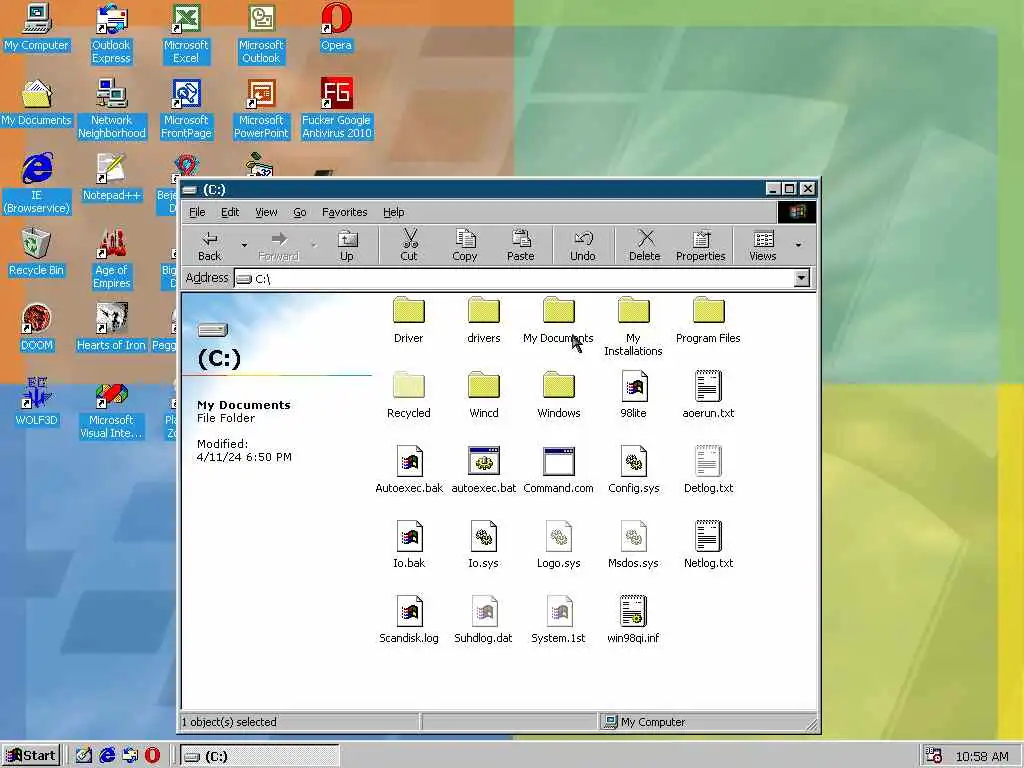Viewport: 1024px width, 768px height.
Task: Open the Driver folder
Action: pos(409,319)
